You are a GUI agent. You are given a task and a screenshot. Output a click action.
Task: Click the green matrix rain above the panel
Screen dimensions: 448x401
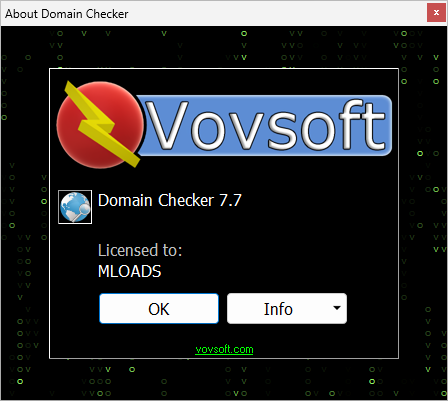click(224, 47)
